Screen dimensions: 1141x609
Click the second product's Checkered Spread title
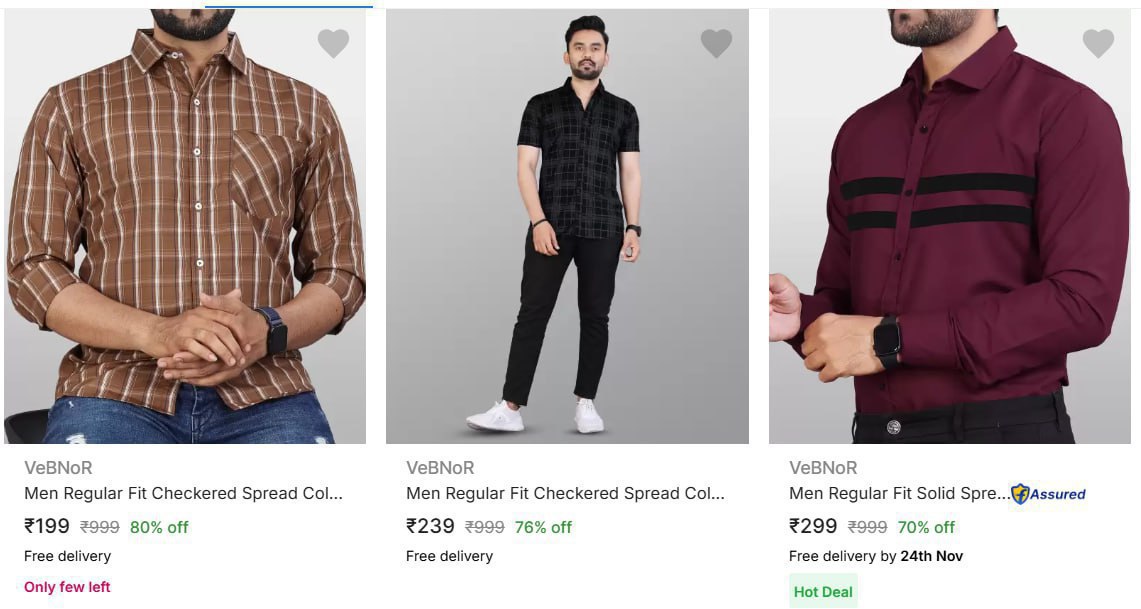(x=565, y=493)
